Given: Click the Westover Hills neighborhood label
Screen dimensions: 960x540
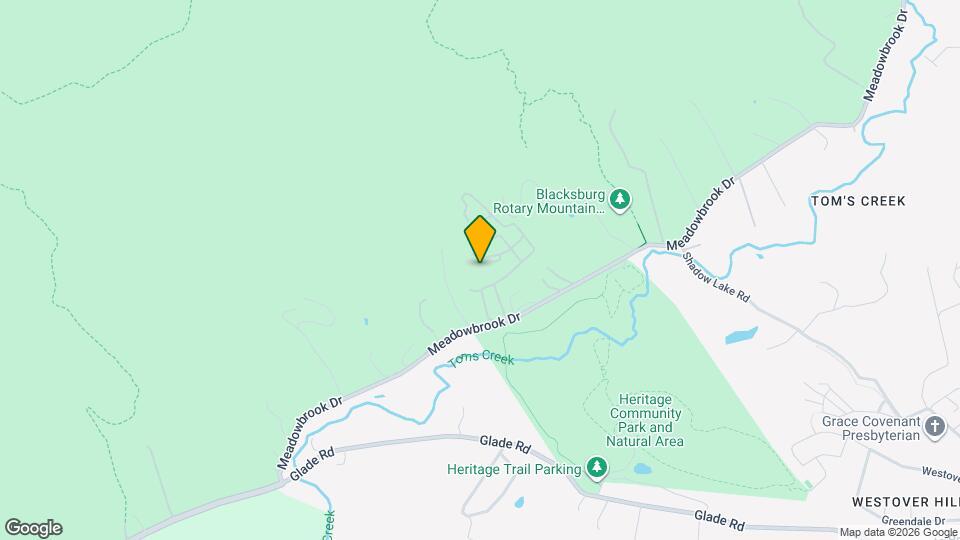Looking at the screenshot, I should pos(906,502).
